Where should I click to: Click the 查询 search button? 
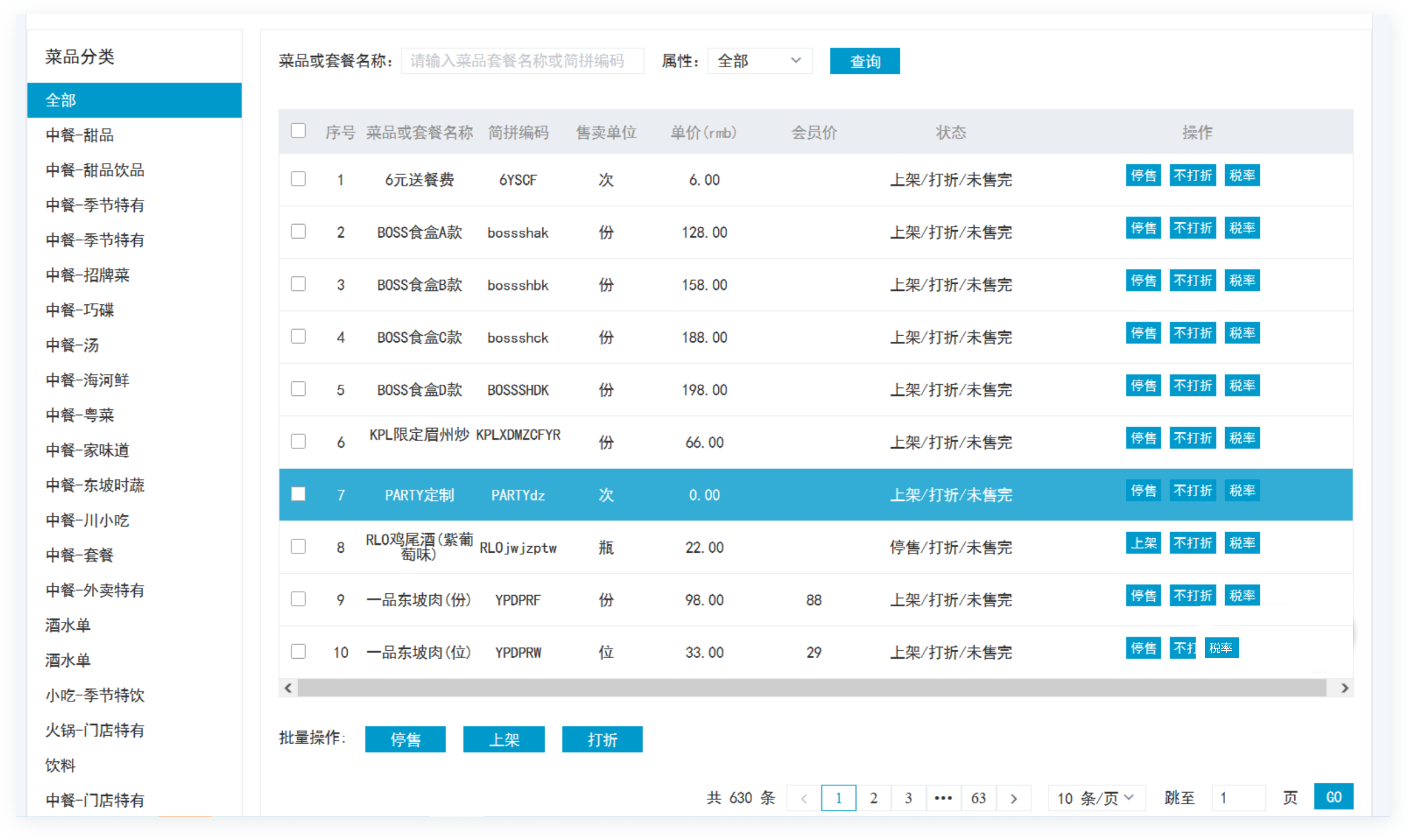[865, 61]
